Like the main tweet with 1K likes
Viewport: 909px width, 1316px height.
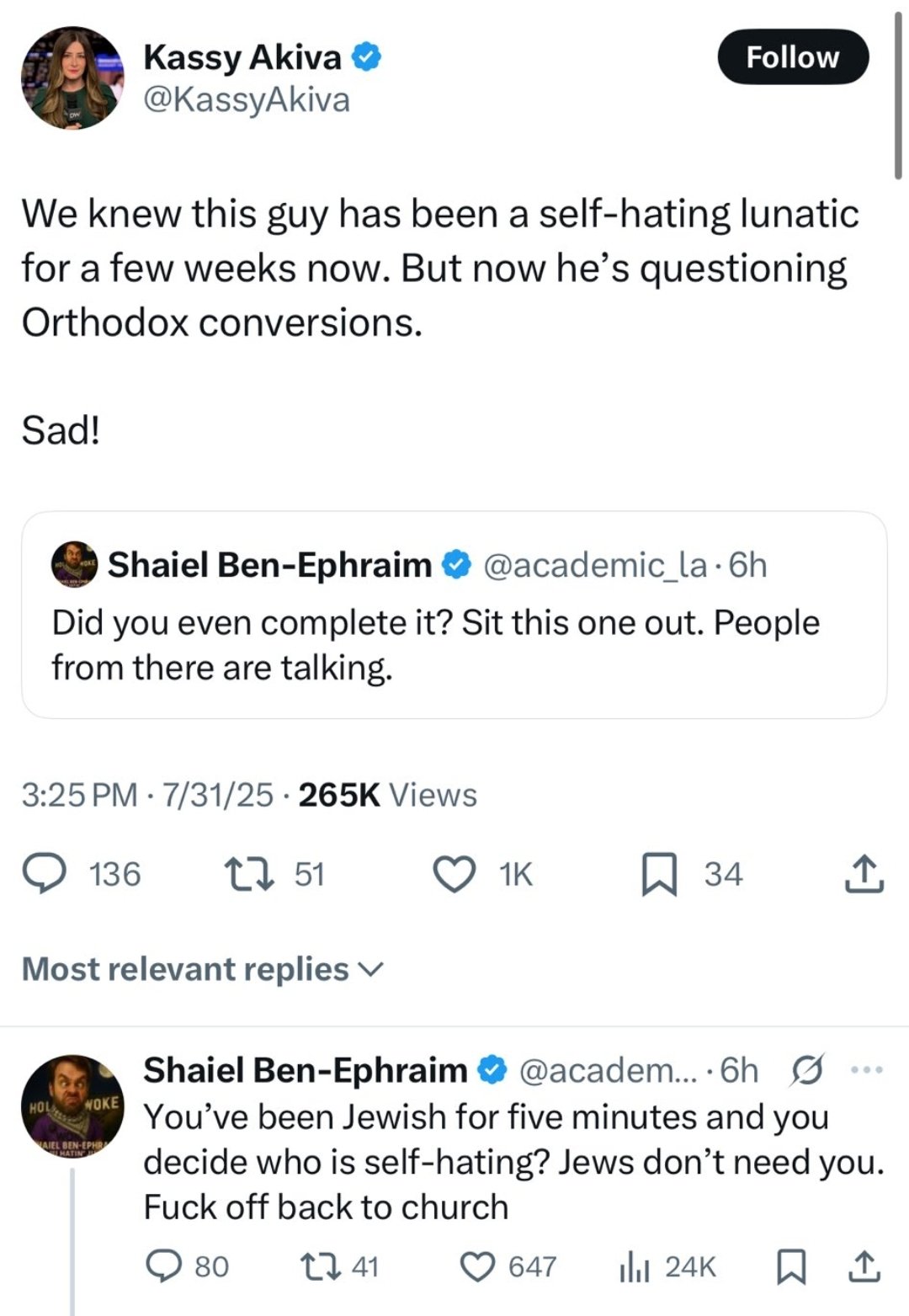[x=454, y=873]
